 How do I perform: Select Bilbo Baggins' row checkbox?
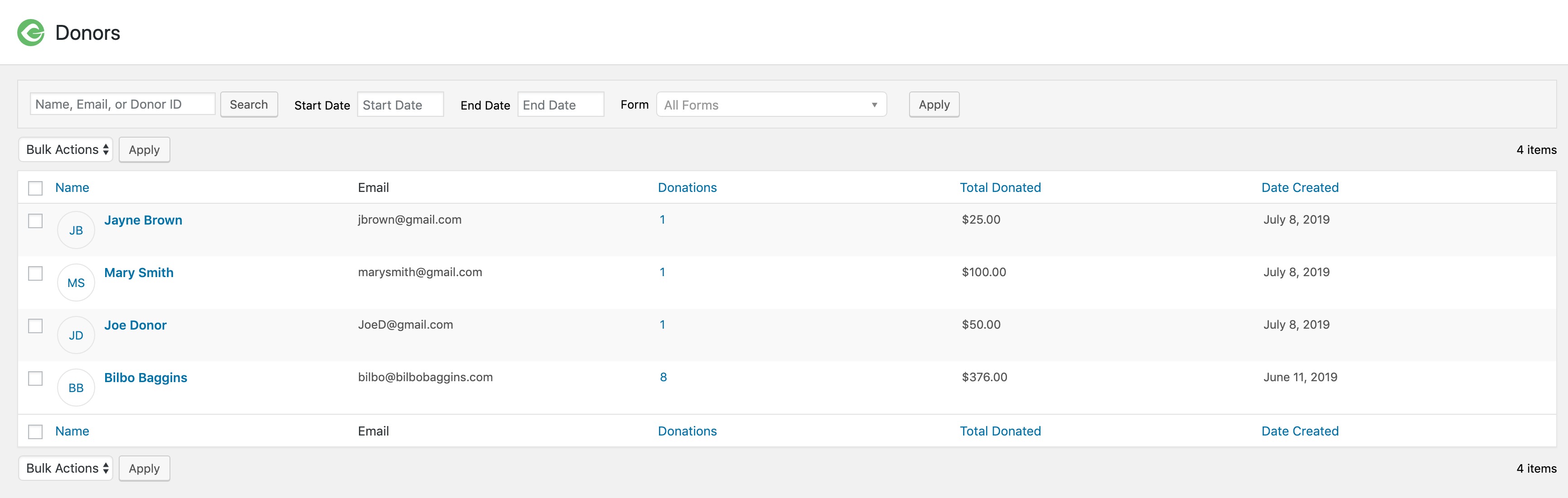(x=35, y=378)
